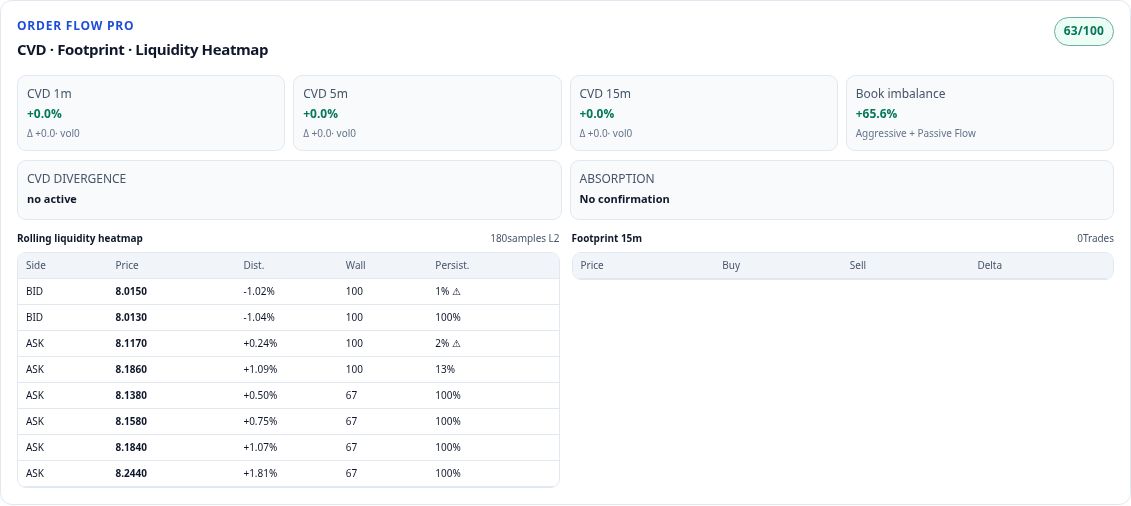1131x506 pixels.
Task: Click the BID label in the 8.0130 row
Action: coord(35,317)
